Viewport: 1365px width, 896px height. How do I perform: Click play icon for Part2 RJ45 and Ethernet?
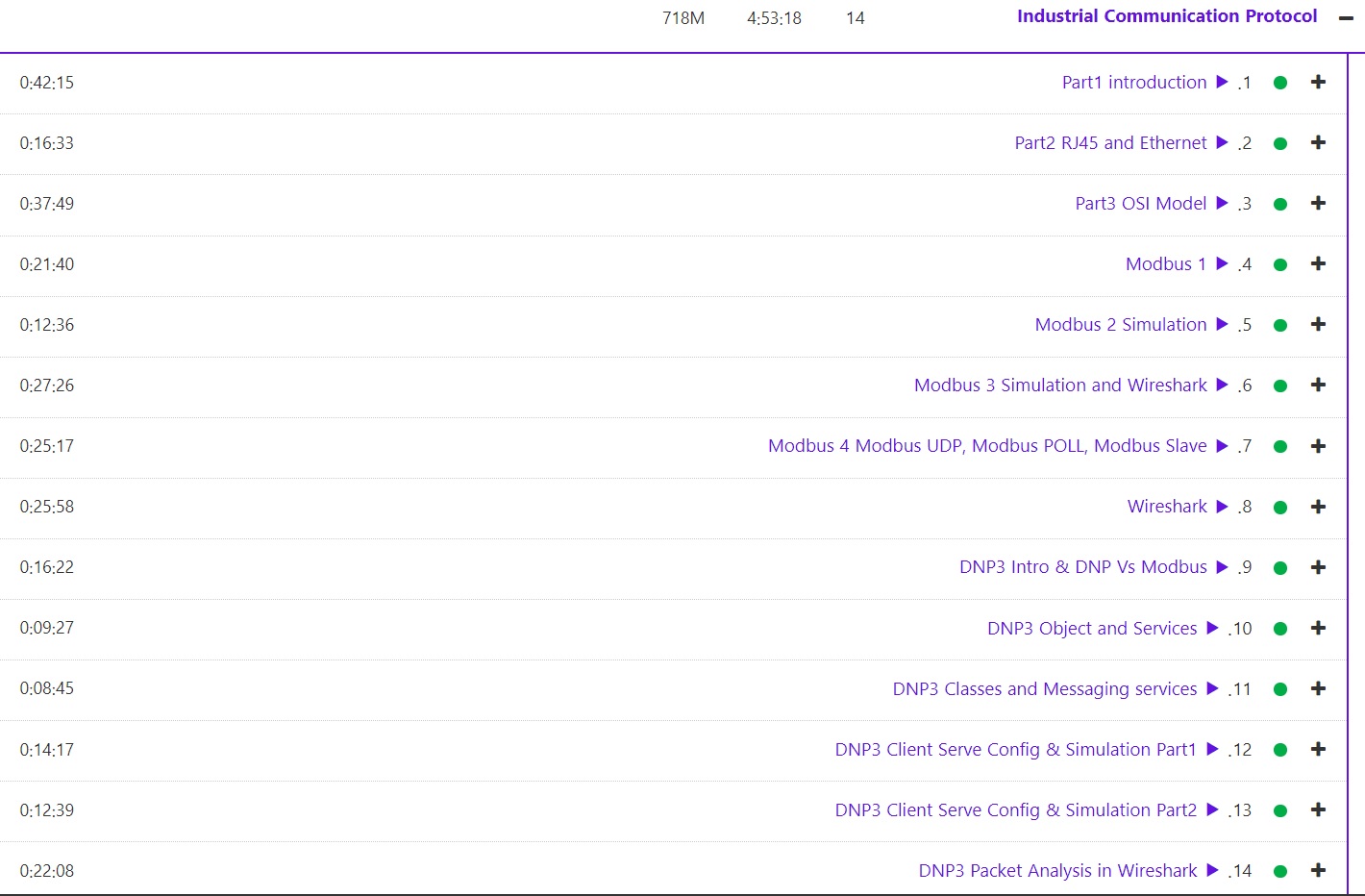tap(1222, 143)
